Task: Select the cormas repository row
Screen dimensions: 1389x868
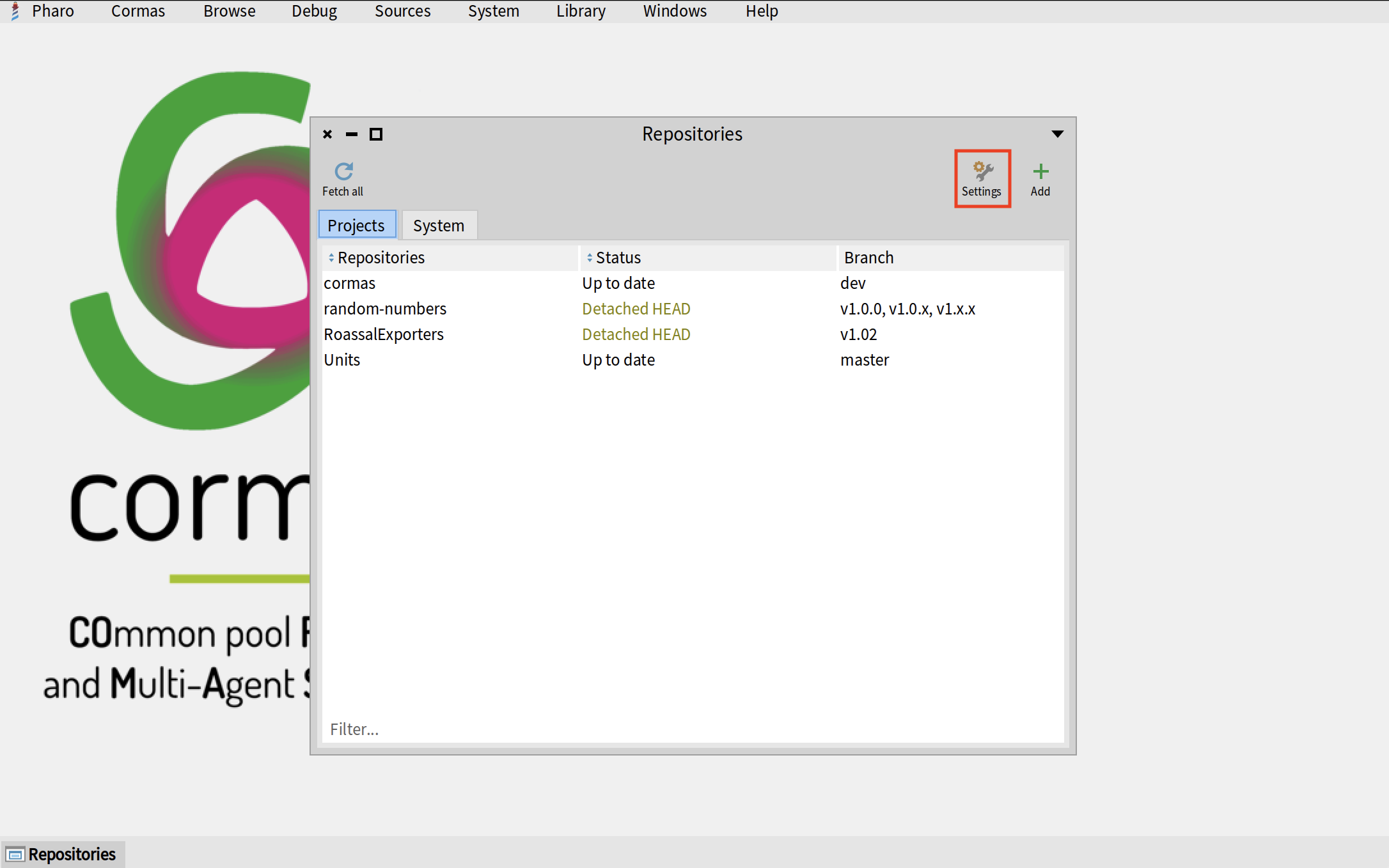Action: click(x=350, y=283)
